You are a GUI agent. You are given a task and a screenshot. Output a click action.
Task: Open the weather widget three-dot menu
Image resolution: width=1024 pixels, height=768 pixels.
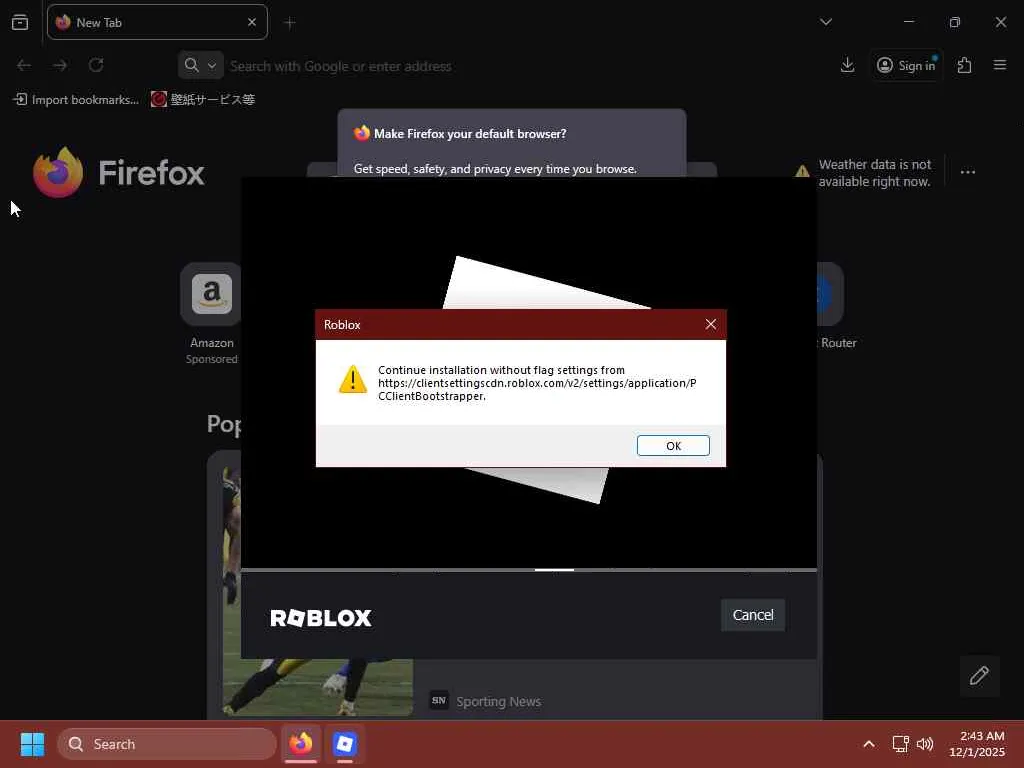coord(968,172)
